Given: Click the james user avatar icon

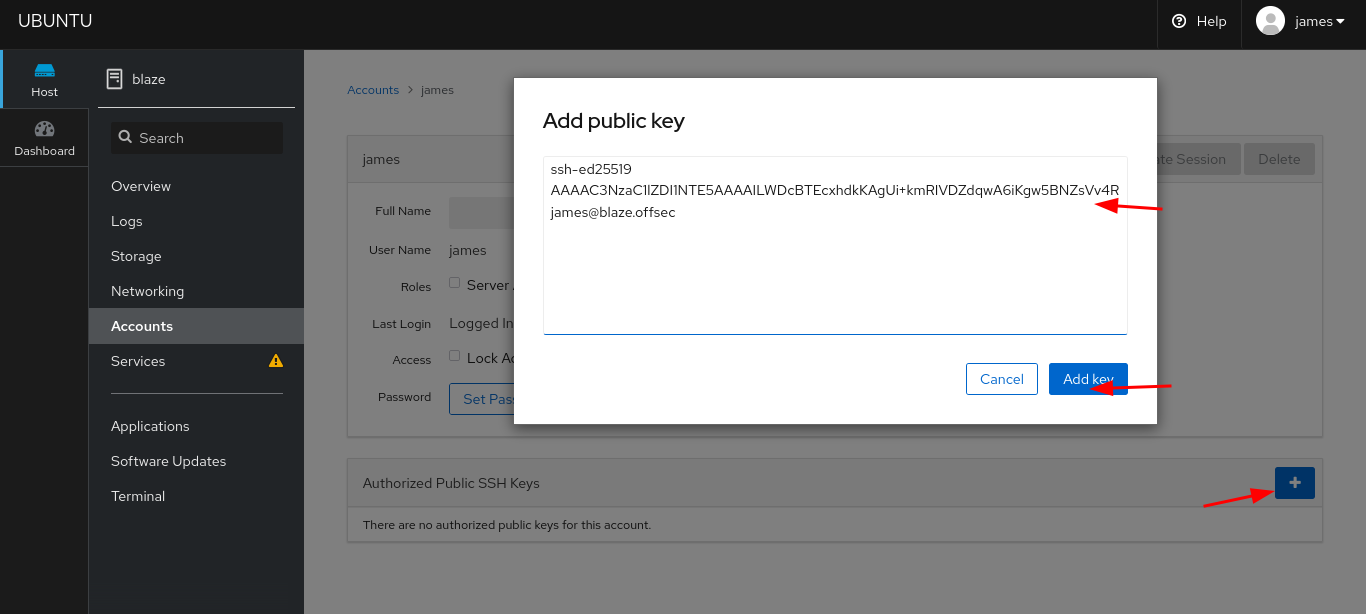Looking at the screenshot, I should pyautogui.click(x=1270, y=21).
